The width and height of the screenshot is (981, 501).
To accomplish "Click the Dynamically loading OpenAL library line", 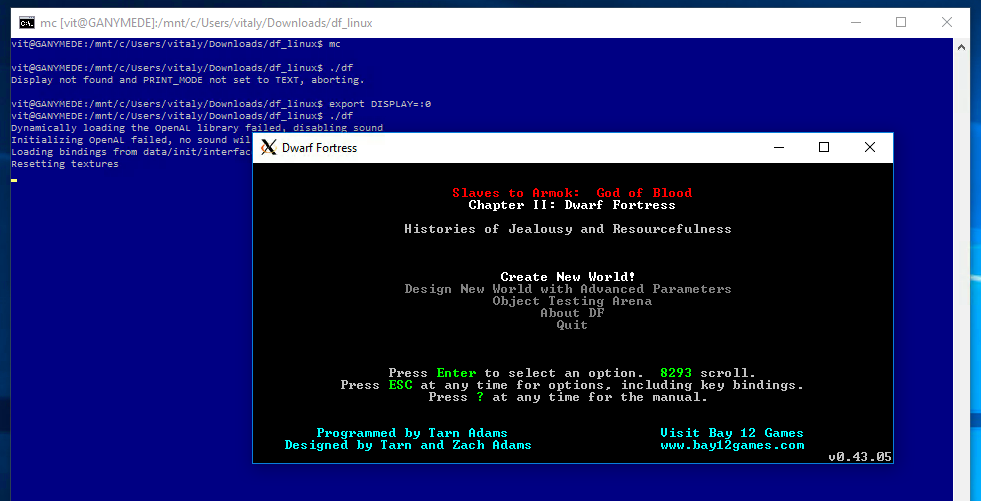I will point(197,128).
